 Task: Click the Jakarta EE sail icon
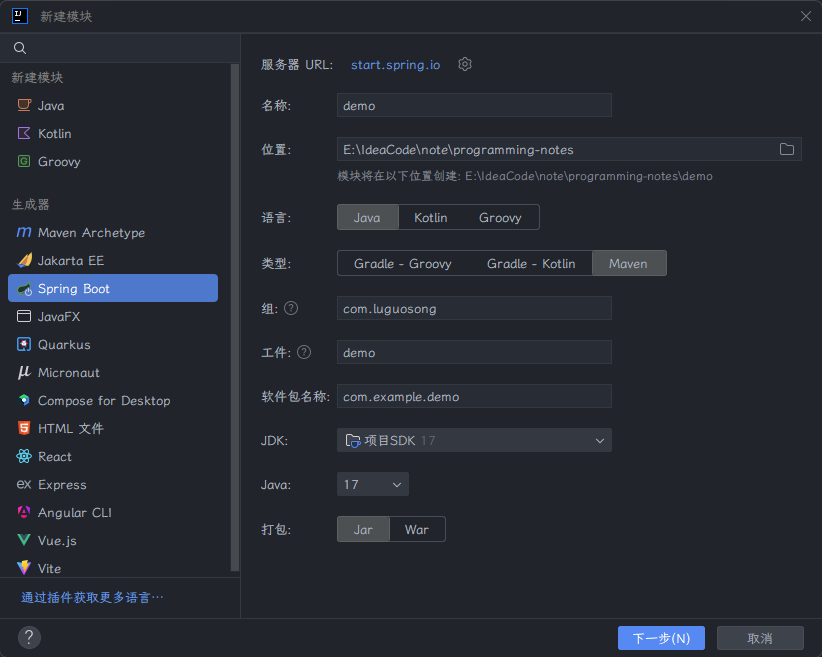coord(24,260)
